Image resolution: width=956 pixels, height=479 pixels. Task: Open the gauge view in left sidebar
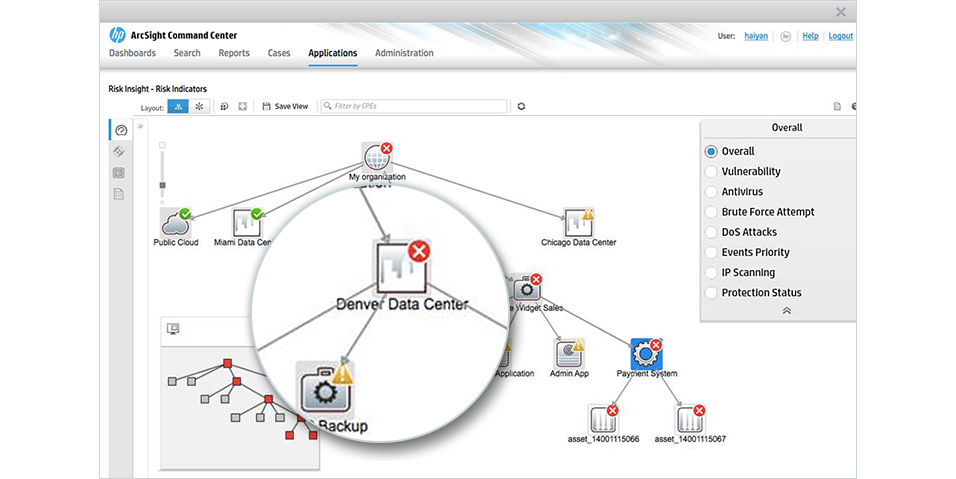121,130
